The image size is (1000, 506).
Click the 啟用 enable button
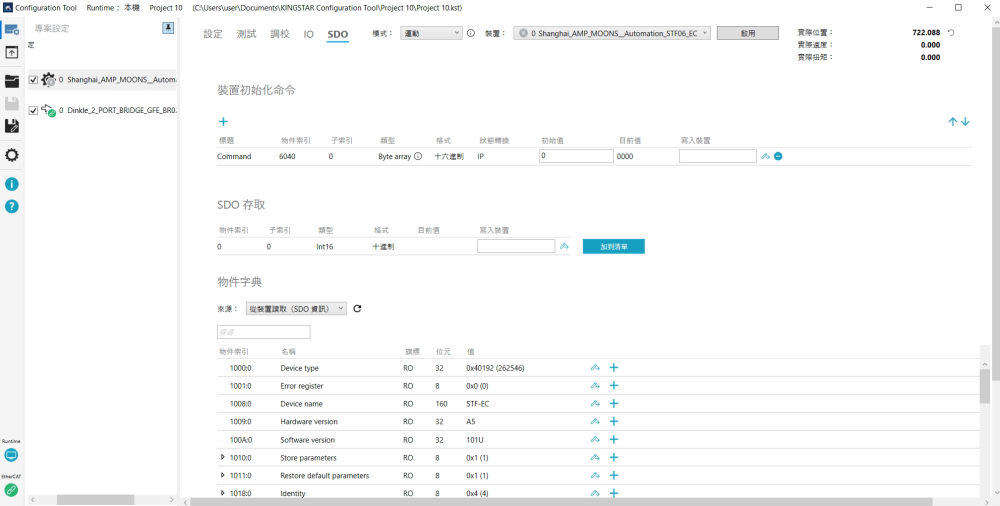pyautogui.click(x=747, y=33)
